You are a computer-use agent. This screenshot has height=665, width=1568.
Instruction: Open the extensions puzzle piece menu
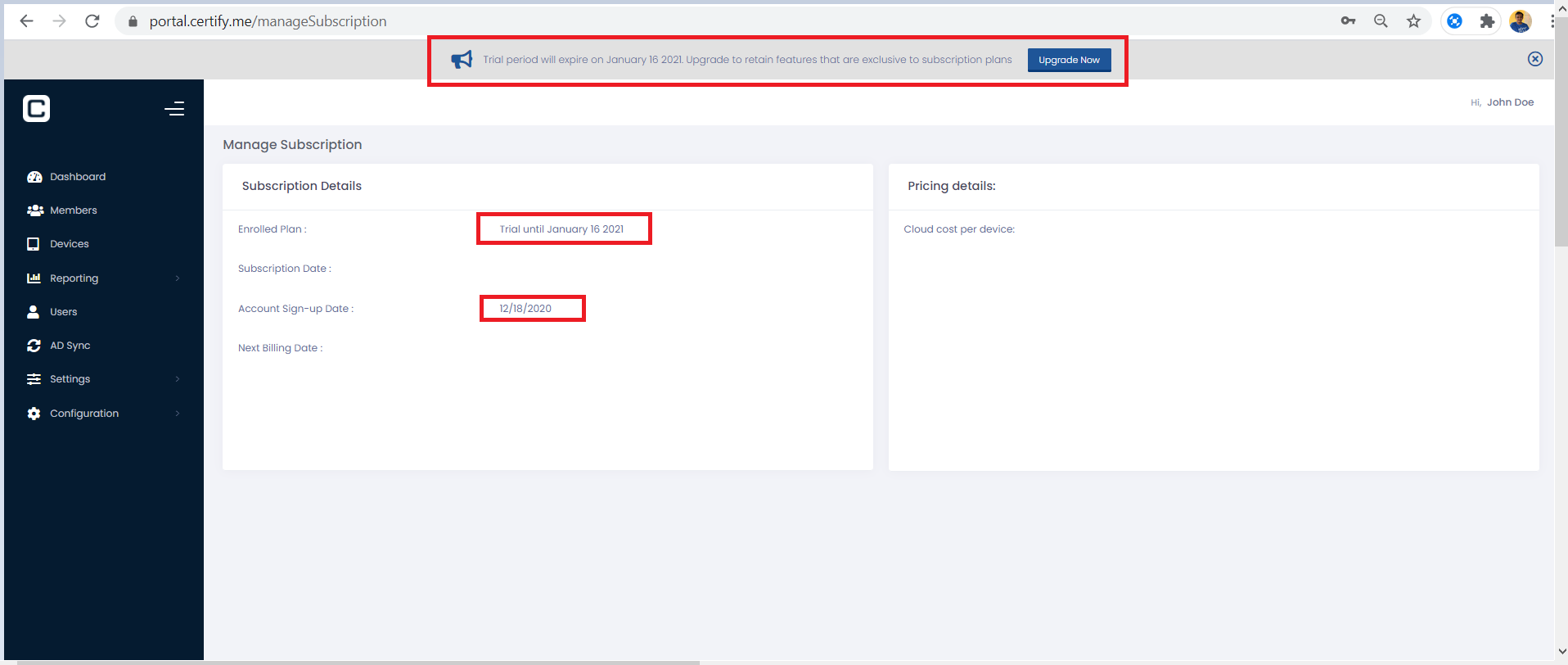point(1487,21)
